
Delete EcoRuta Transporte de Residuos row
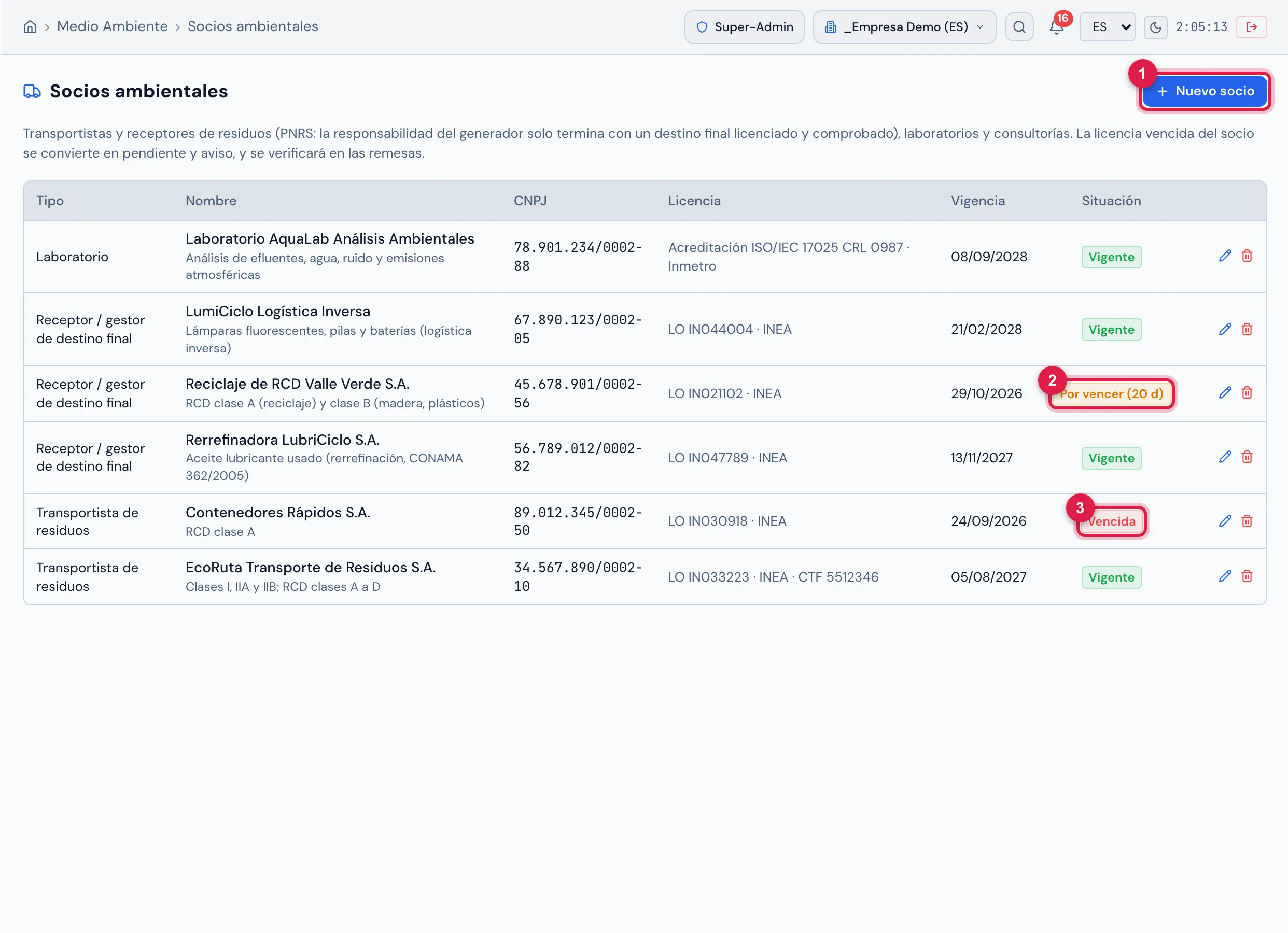click(x=1247, y=576)
